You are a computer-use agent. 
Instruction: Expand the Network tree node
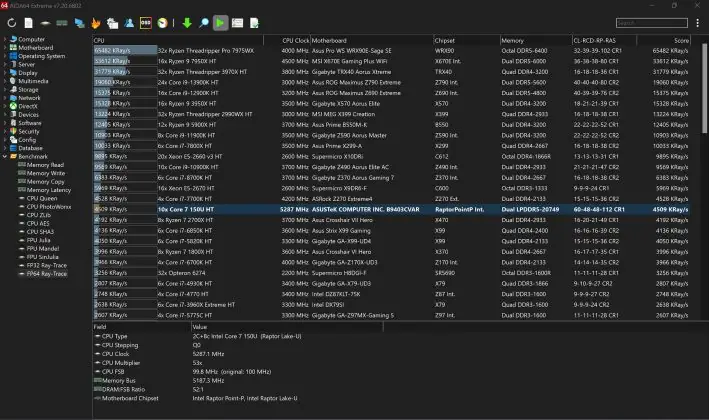pos(5,98)
